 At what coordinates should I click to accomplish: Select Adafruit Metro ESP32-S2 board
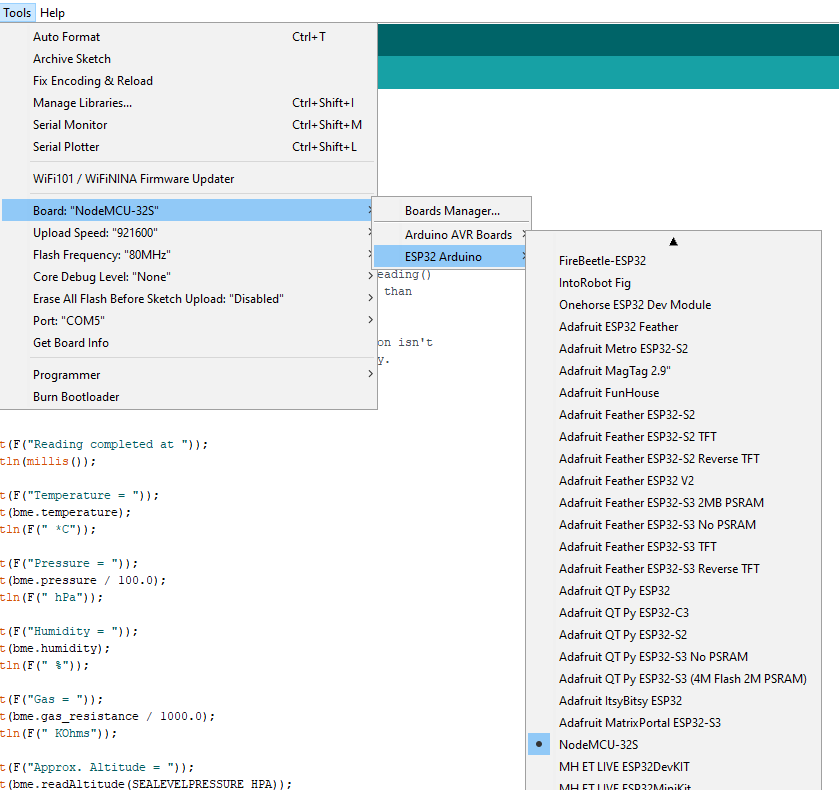coord(674,348)
